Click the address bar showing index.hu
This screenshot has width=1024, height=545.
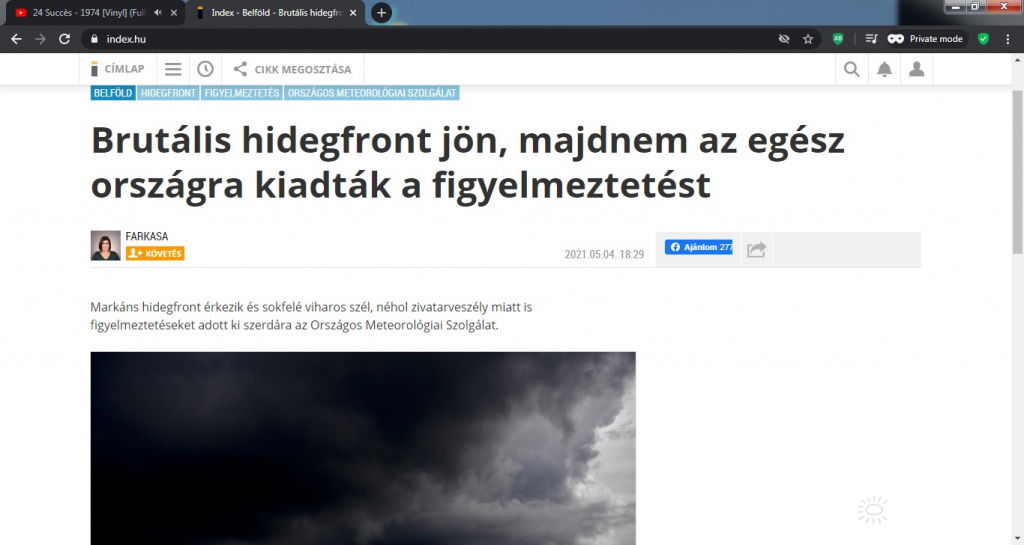(x=400, y=39)
